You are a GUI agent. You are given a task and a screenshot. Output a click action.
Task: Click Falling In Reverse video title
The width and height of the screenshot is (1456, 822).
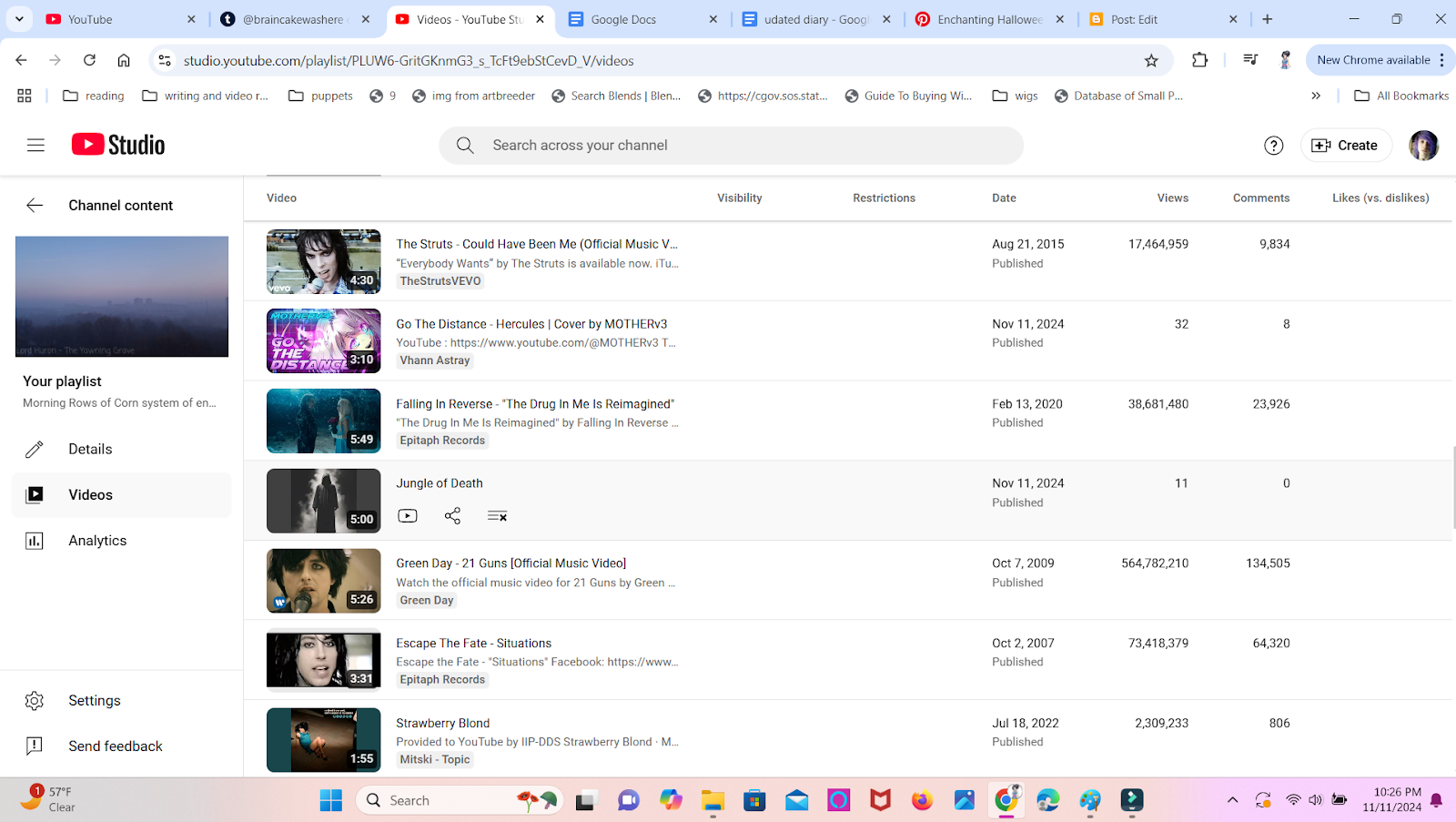(x=535, y=404)
